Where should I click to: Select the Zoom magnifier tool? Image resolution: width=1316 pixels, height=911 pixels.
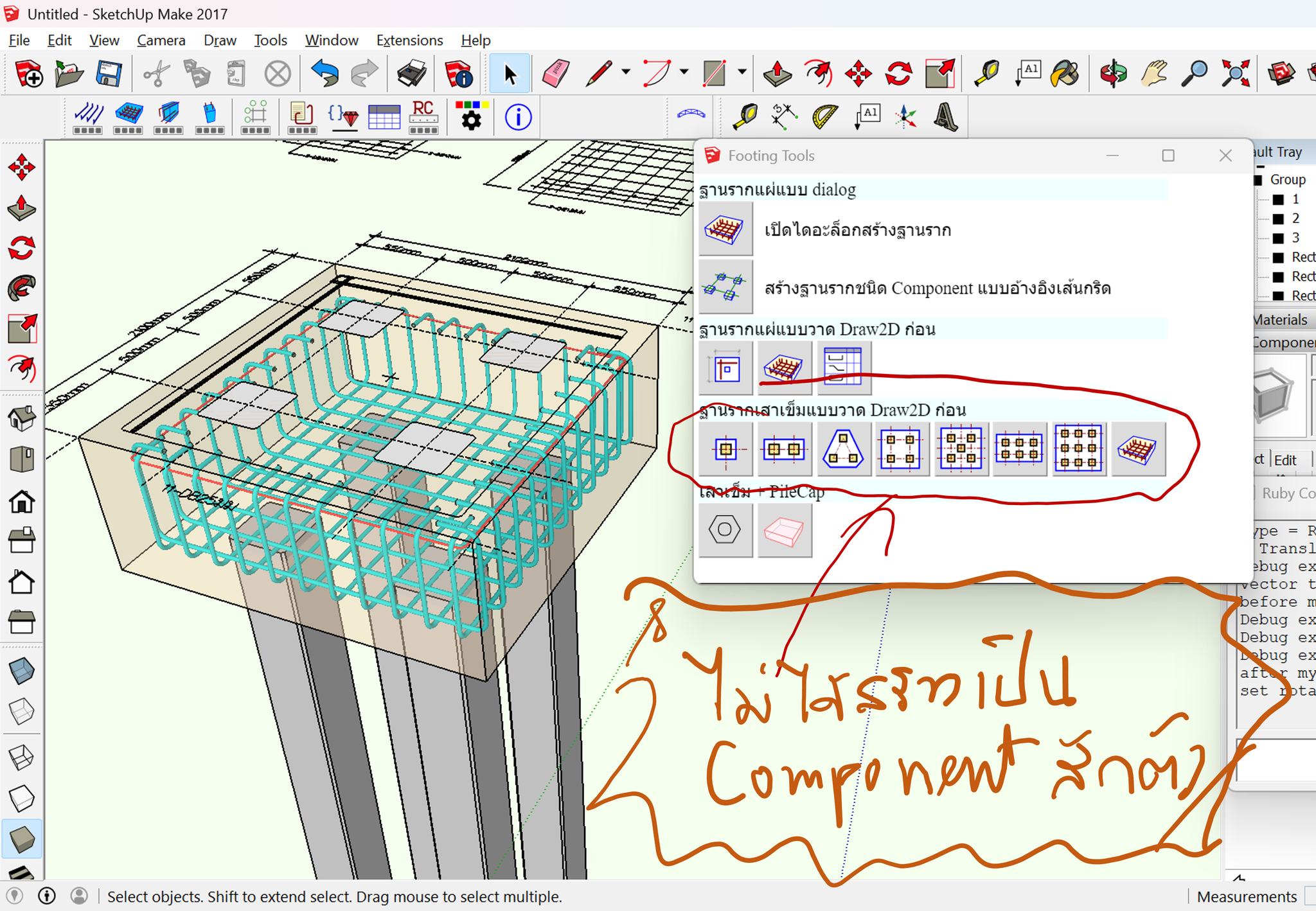click(1195, 74)
